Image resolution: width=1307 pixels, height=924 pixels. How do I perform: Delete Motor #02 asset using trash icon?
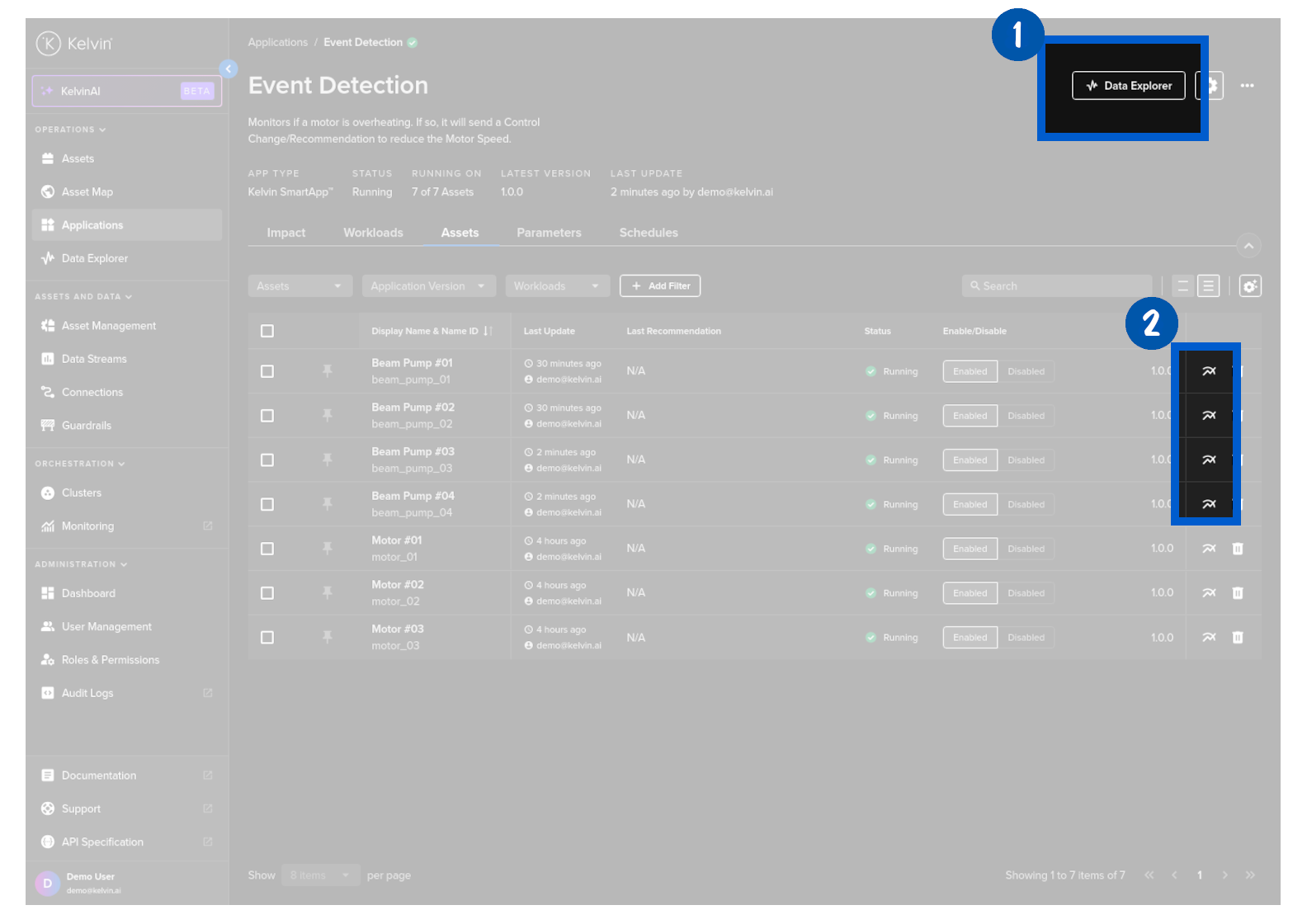click(1237, 593)
